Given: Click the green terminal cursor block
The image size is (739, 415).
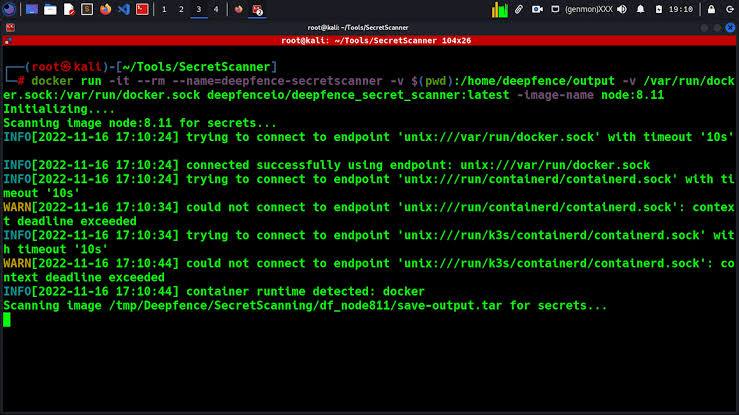Looking at the screenshot, I should click(x=7, y=319).
